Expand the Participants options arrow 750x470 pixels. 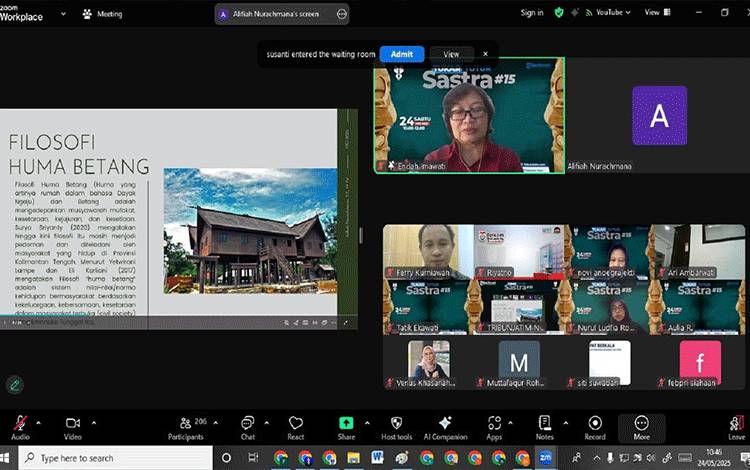pyautogui.click(x=216, y=423)
